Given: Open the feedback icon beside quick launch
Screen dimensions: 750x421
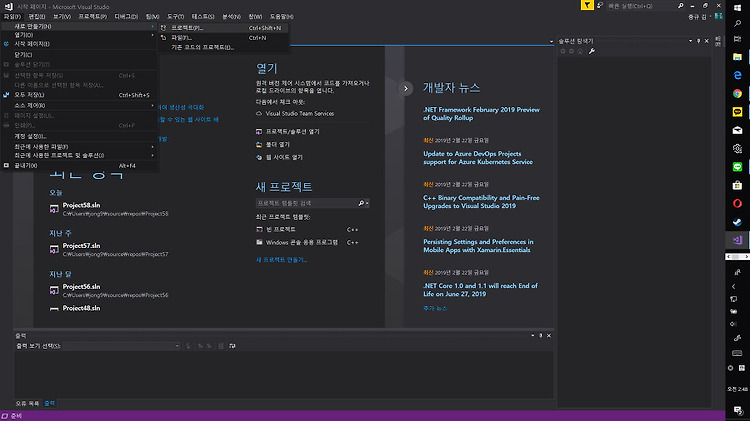Looking at the screenshot, I should coord(600,6).
